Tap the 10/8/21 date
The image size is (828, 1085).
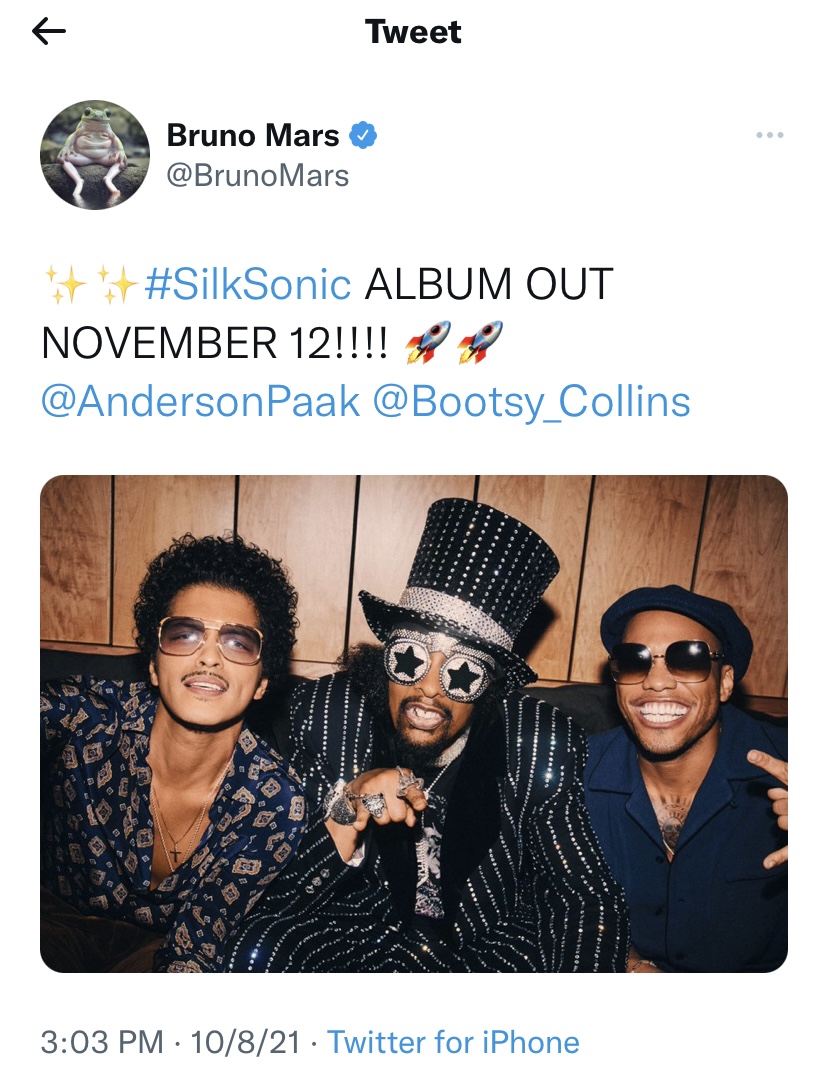point(246,1042)
